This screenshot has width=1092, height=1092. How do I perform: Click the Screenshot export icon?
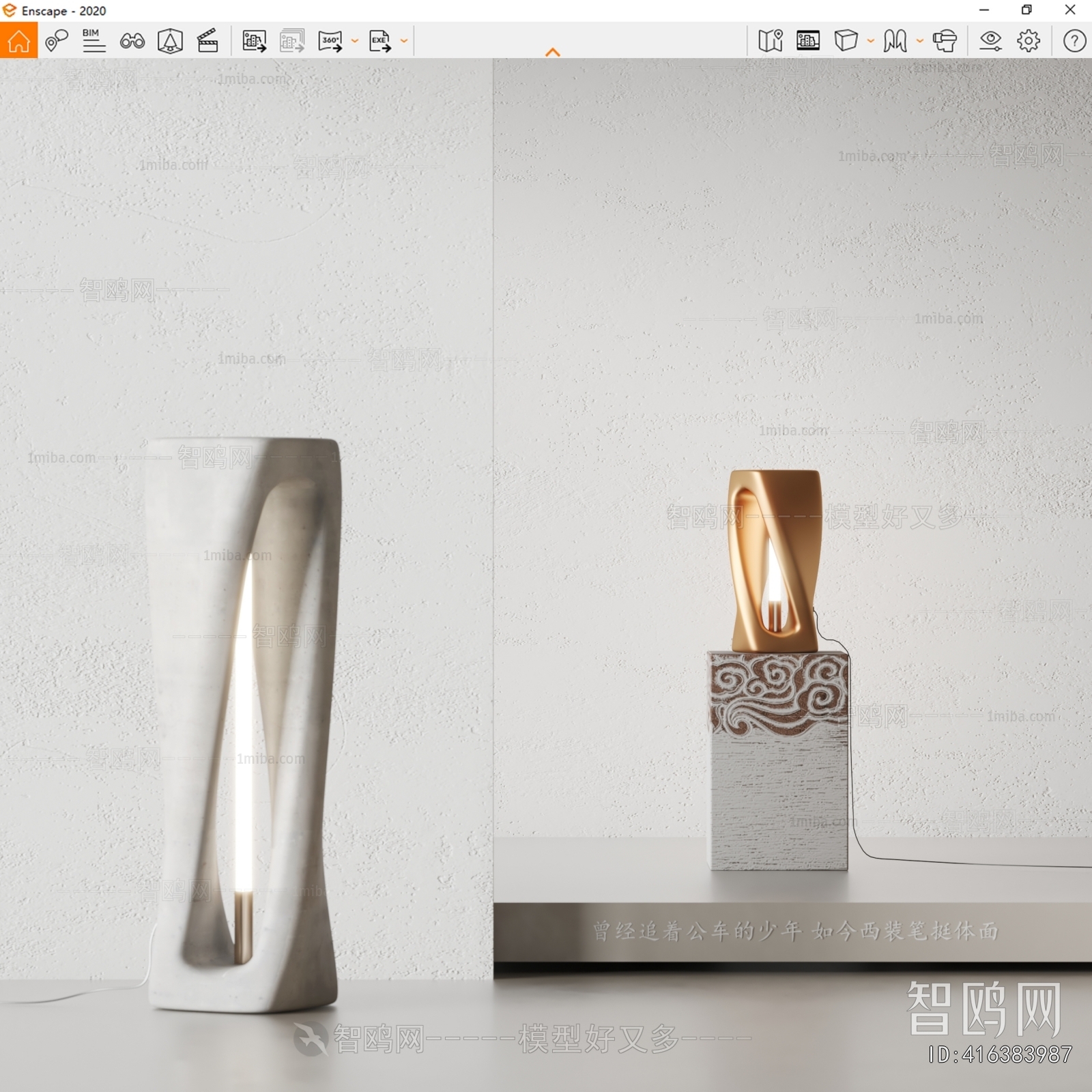[x=254, y=41]
